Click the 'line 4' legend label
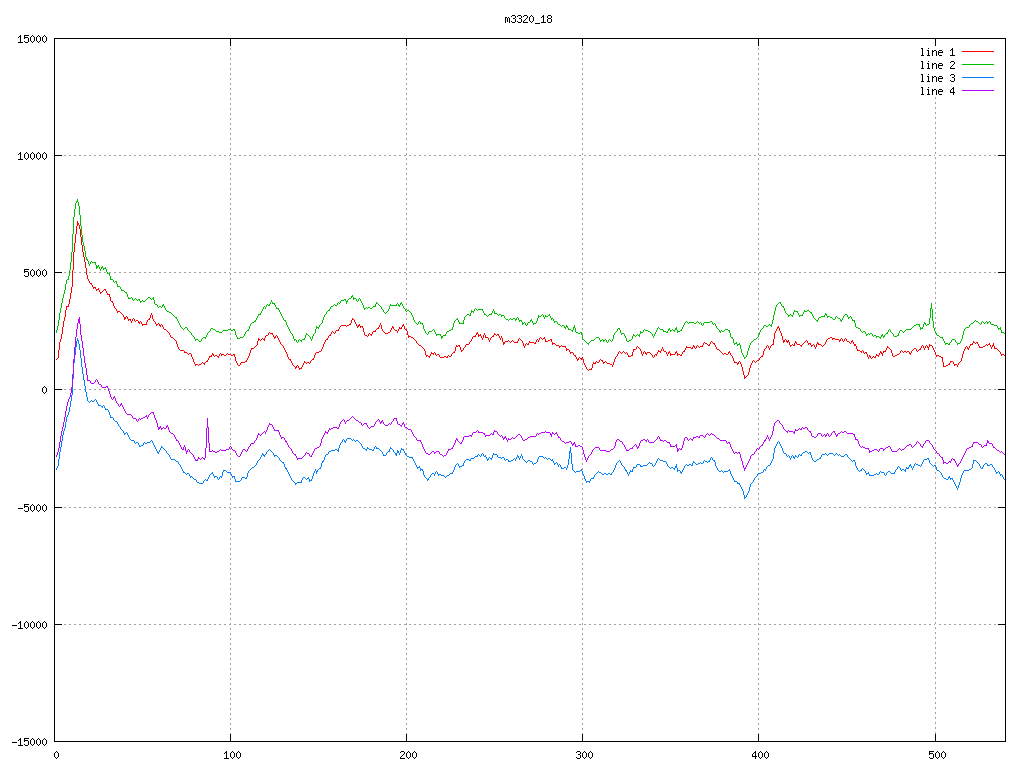Image resolution: width=1024 pixels, height=768 pixels. (x=937, y=91)
